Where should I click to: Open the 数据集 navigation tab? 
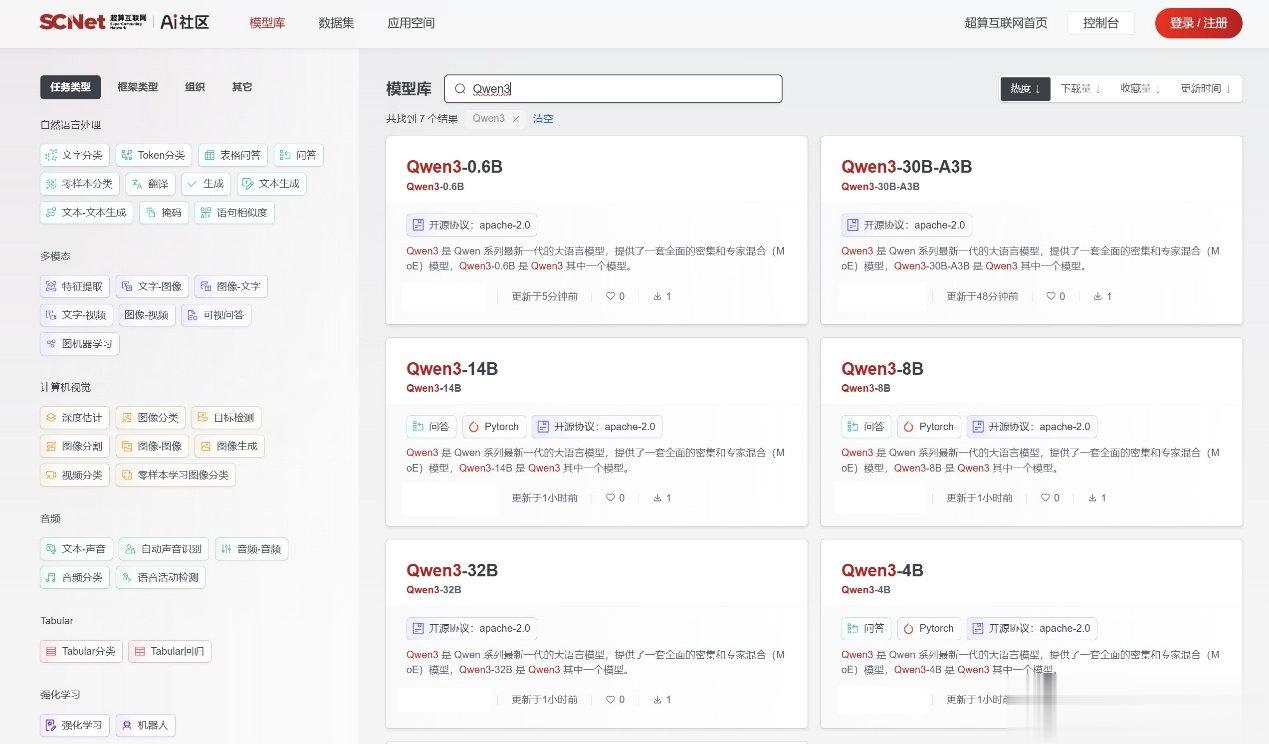tap(336, 23)
